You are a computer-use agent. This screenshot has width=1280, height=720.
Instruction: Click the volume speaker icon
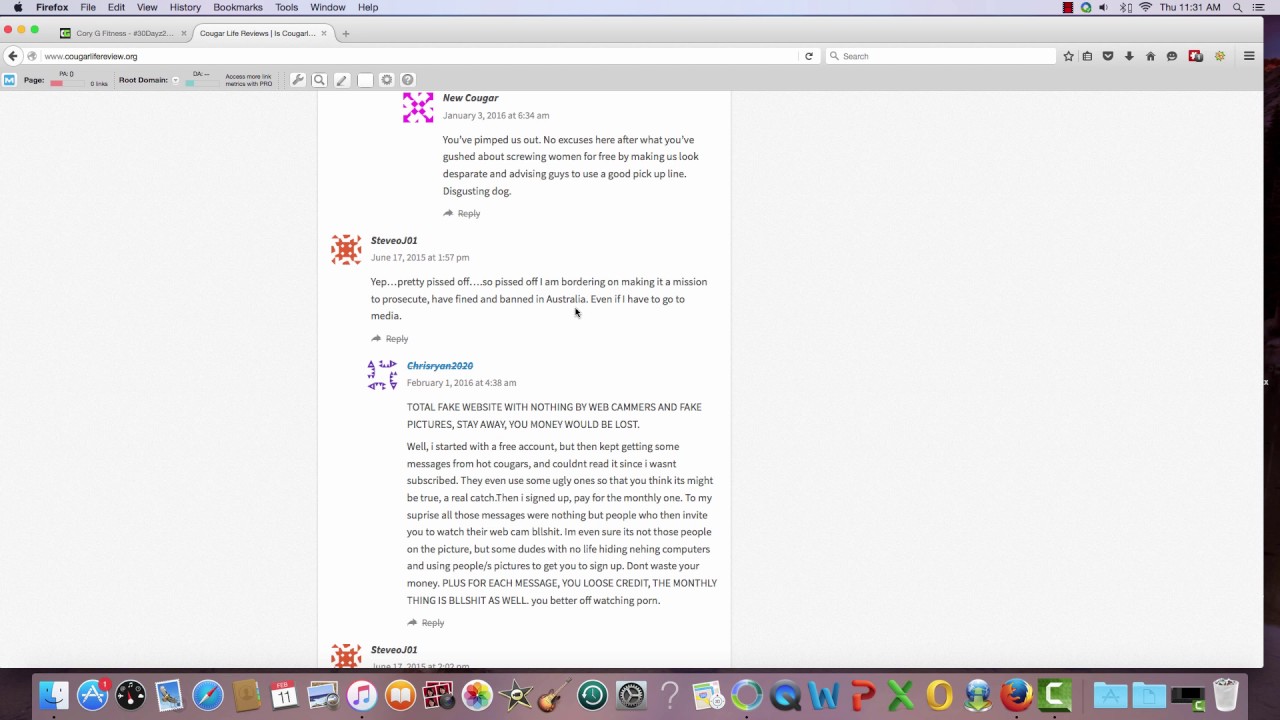(x=1104, y=7)
